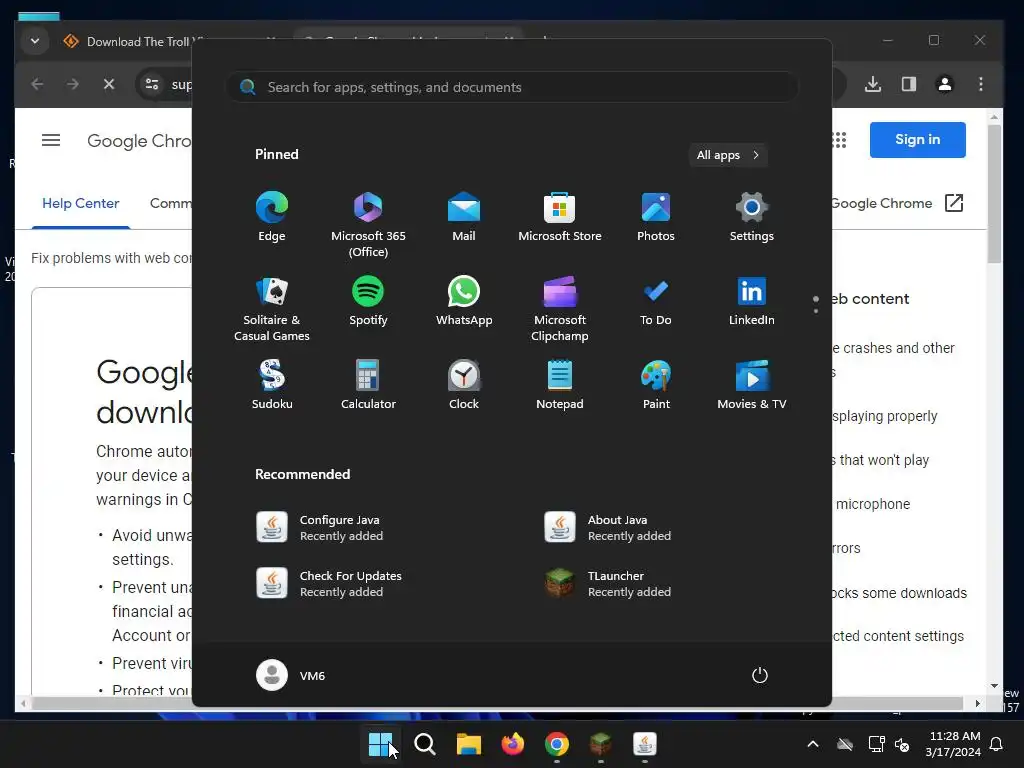Open Chrome tab search dropdown
Image resolution: width=1024 pixels, height=768 pixels.
click(x=35, y=41)
